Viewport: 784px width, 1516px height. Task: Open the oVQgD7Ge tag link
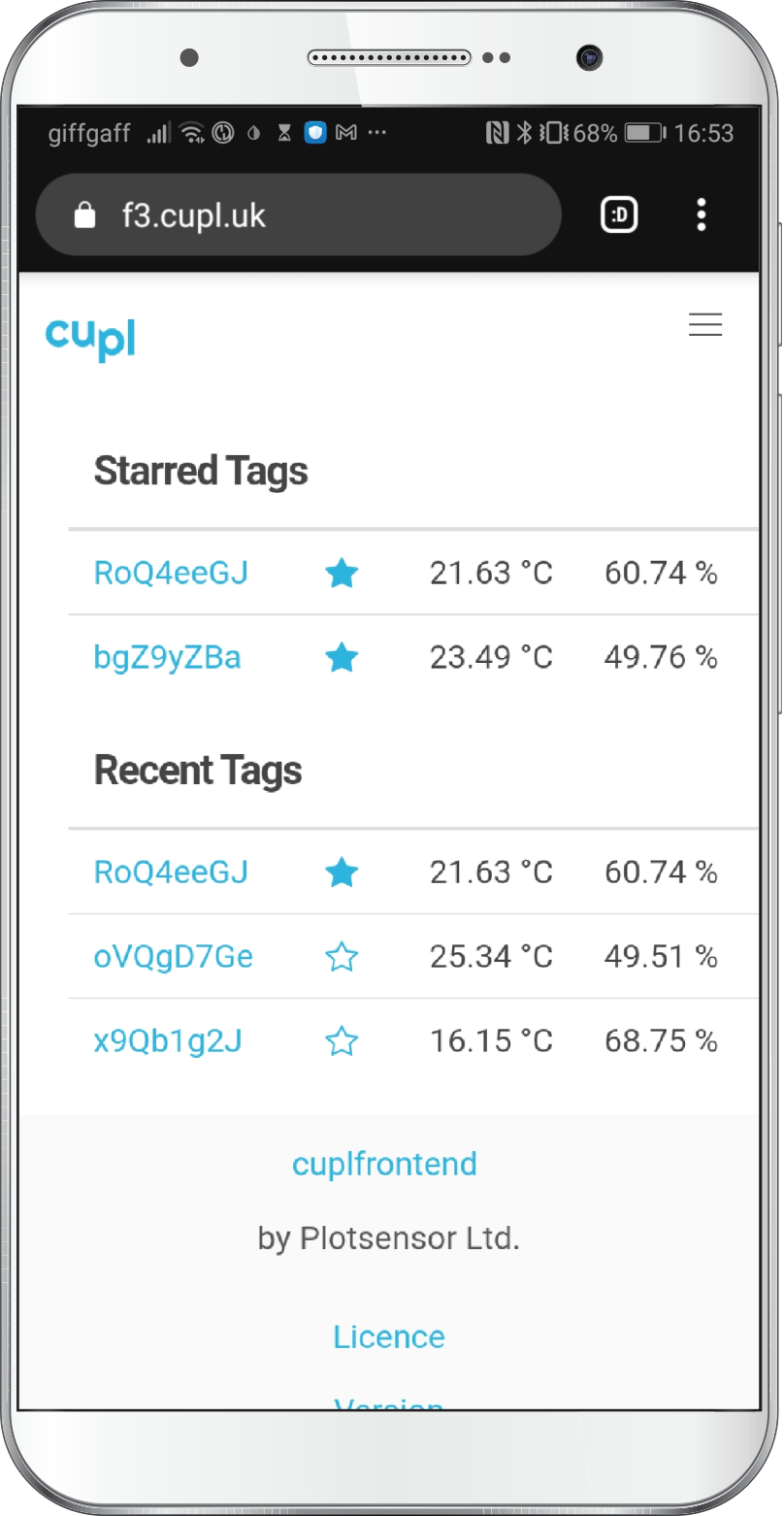click(x=173, y=957)
